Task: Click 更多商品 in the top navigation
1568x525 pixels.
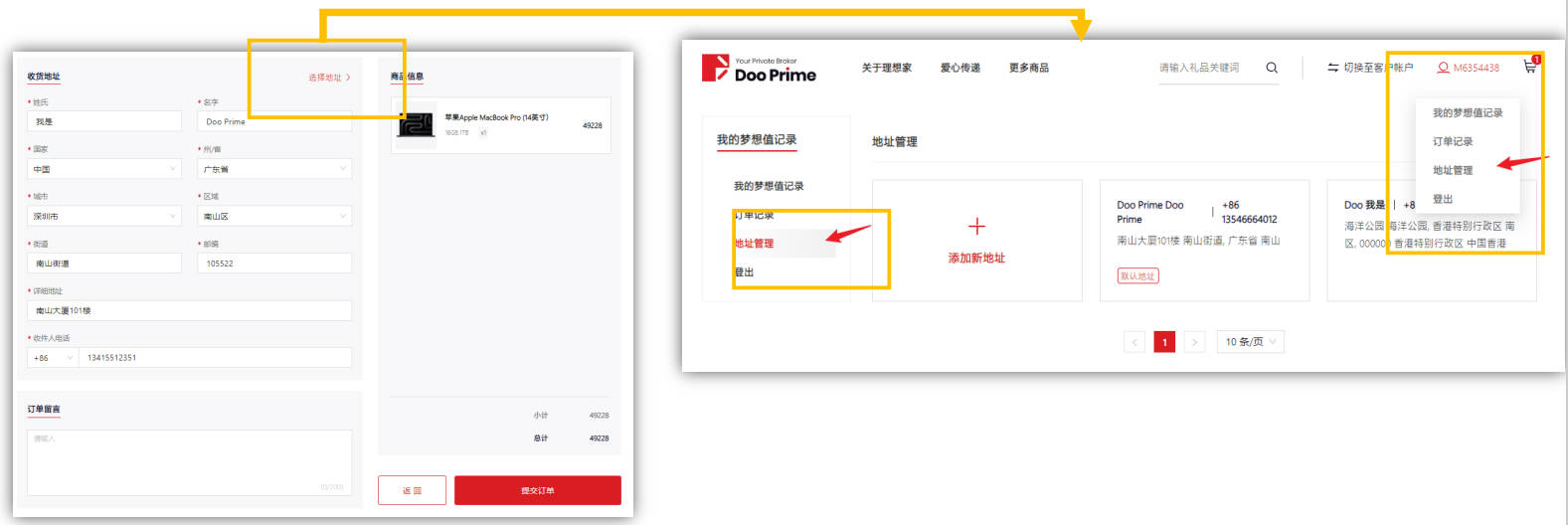Action: [x=1029, y=68]
